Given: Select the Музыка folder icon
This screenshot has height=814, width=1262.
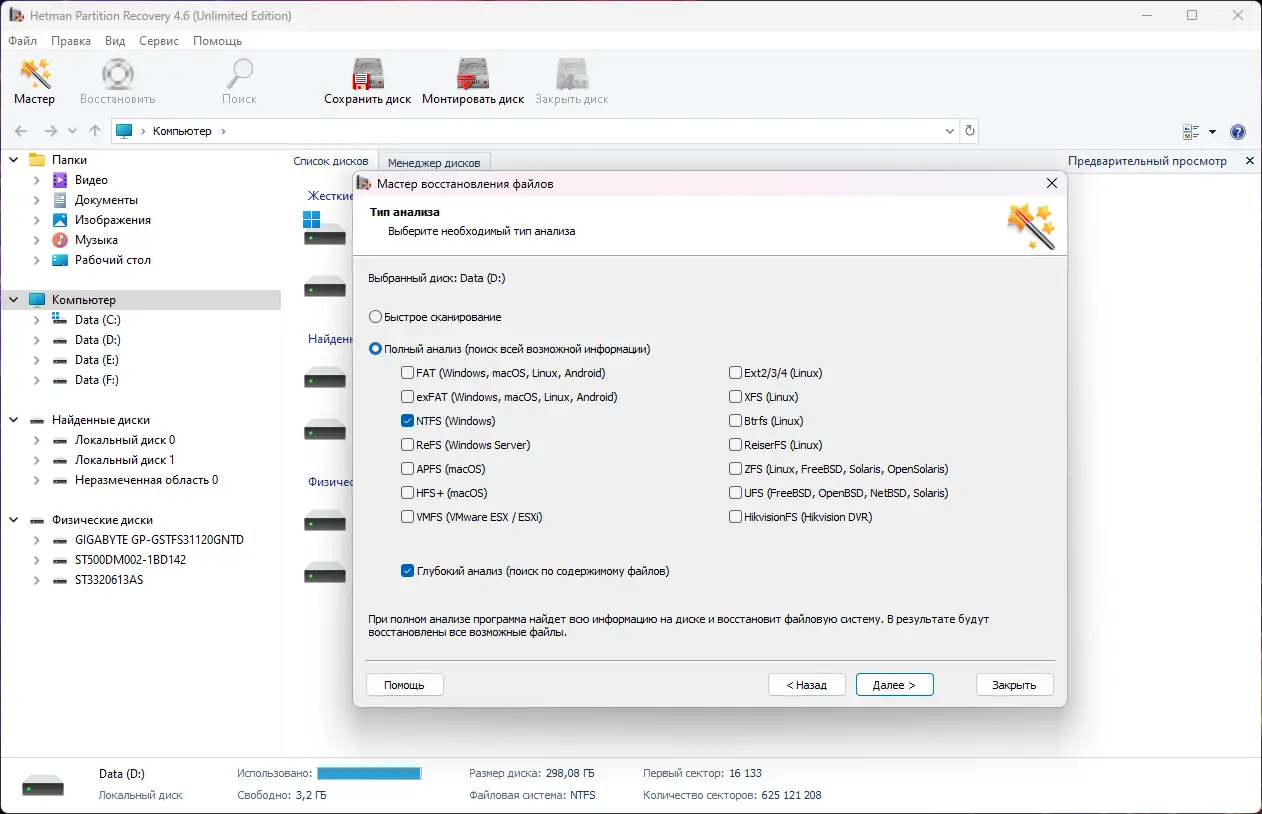Looking at the screenshot, I should [60, 240].
